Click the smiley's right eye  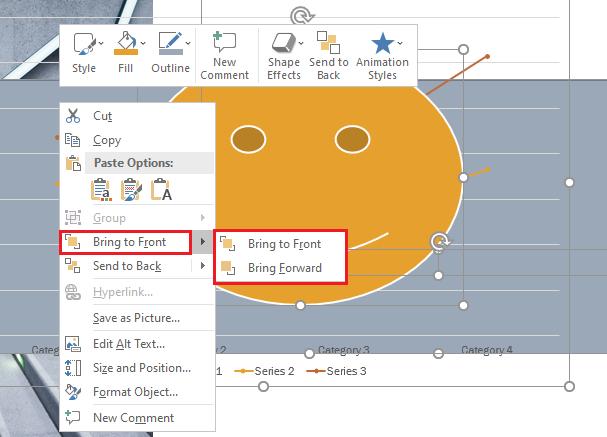[x=352, y=139]
